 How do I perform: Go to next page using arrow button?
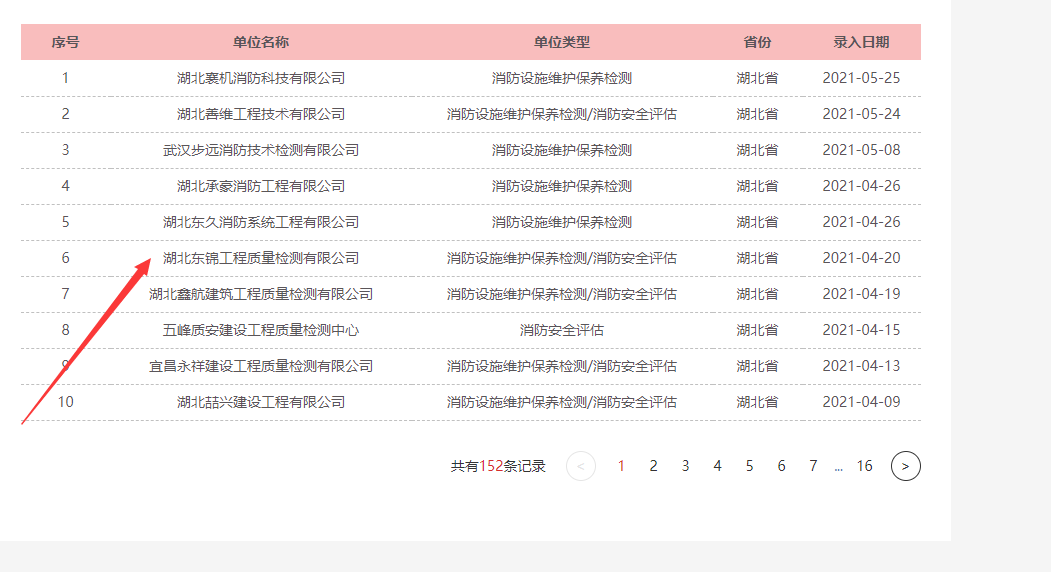point(905,466)
